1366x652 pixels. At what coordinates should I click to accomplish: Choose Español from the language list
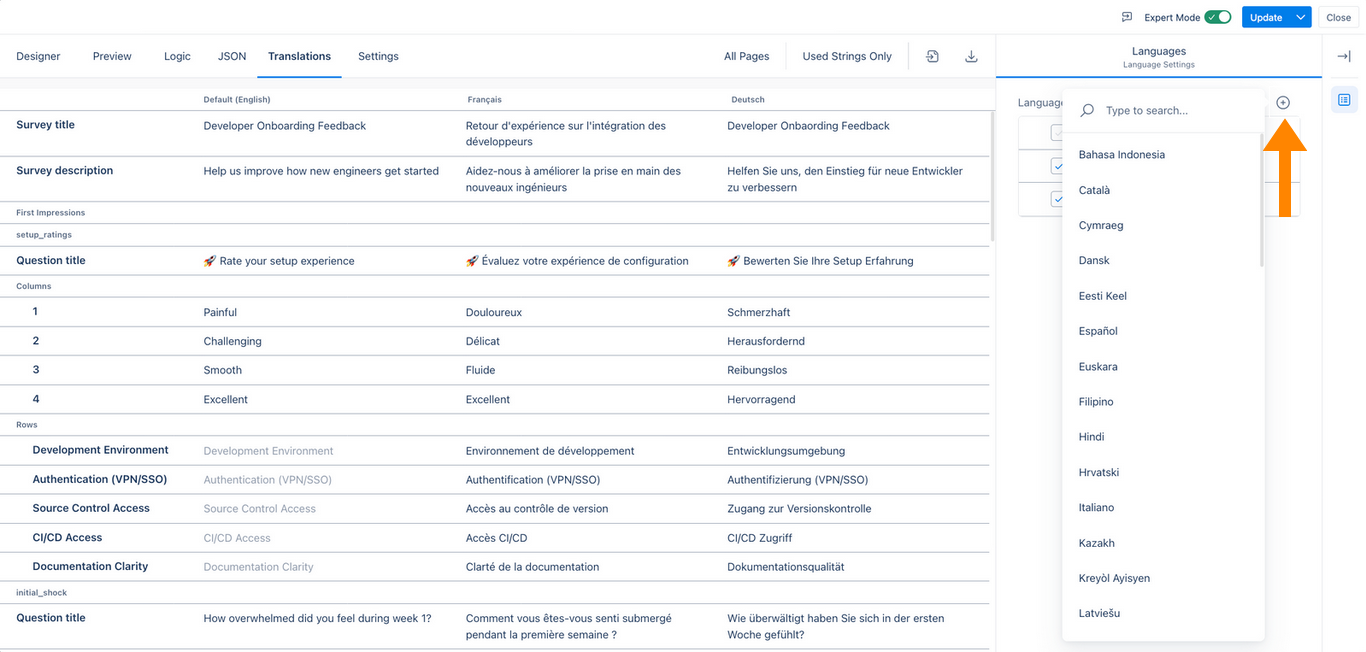click(1098, 331)
